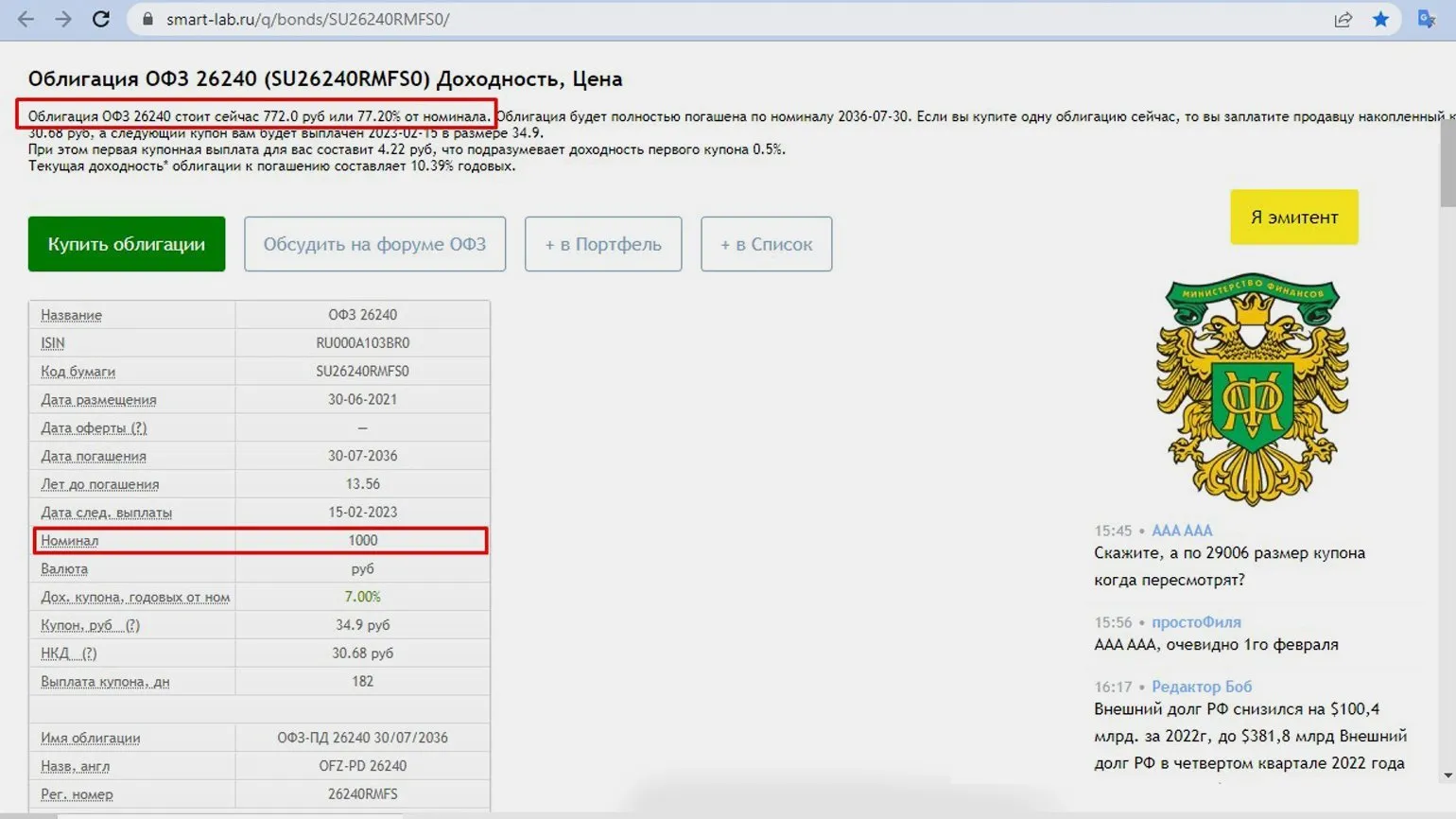Click the НКД (?) help label
The width and height of the screenshot is (1456, 819).
click(x=68, y=653)
